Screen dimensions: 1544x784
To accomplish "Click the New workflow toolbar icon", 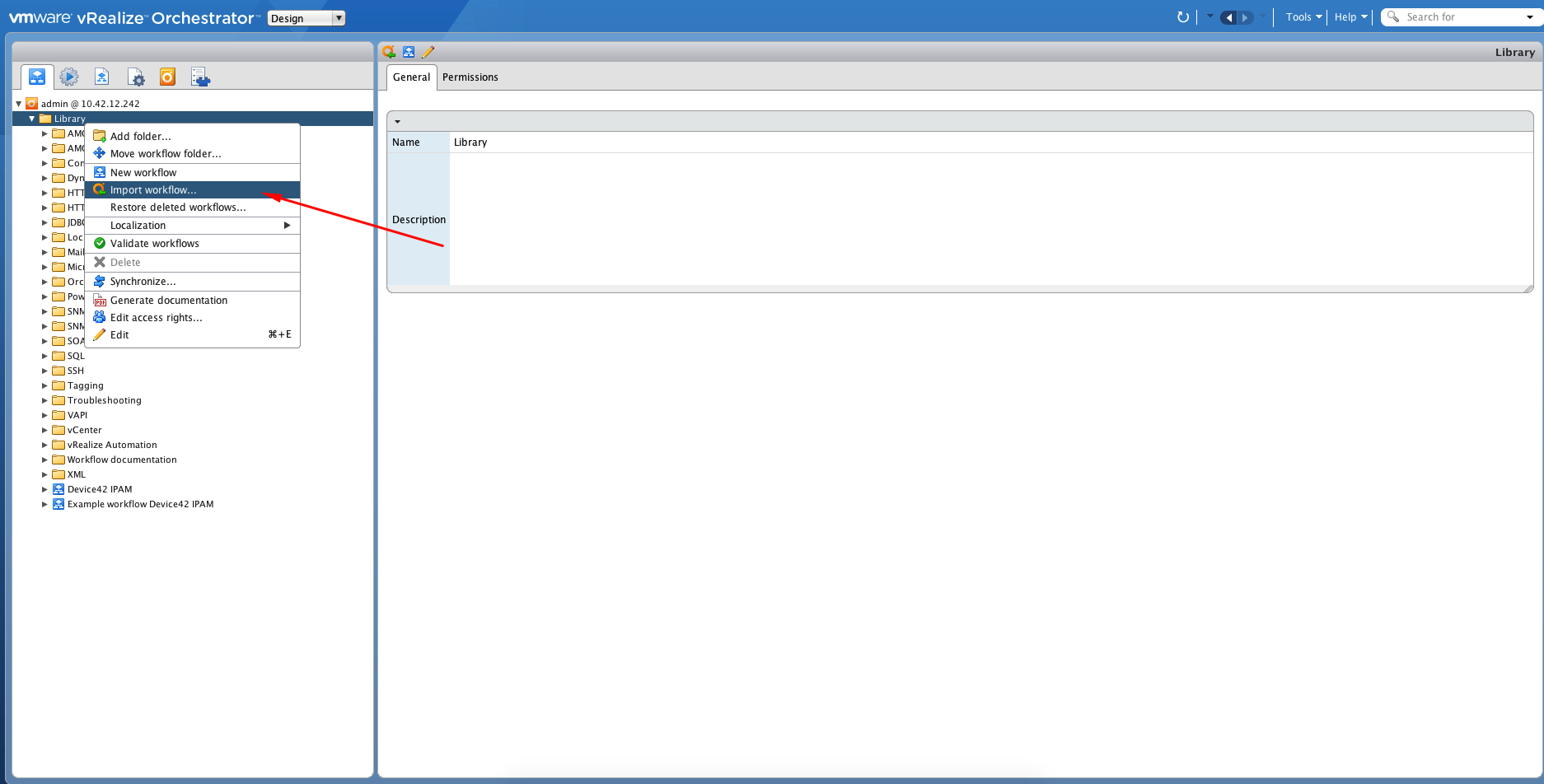I will (409, 51).
